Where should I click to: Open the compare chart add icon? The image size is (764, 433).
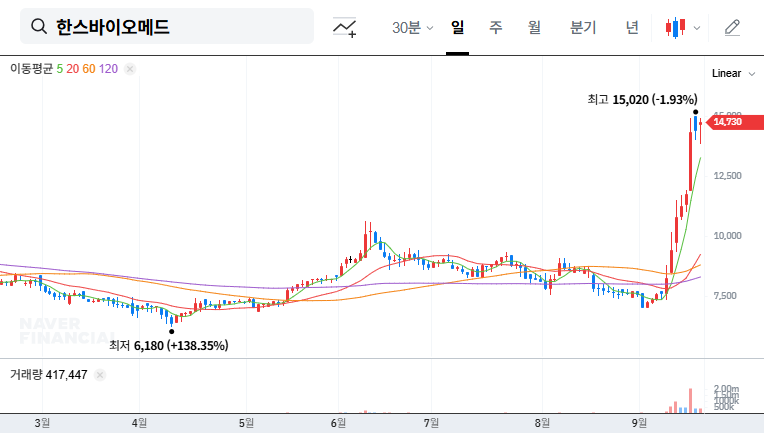[344, 27]
